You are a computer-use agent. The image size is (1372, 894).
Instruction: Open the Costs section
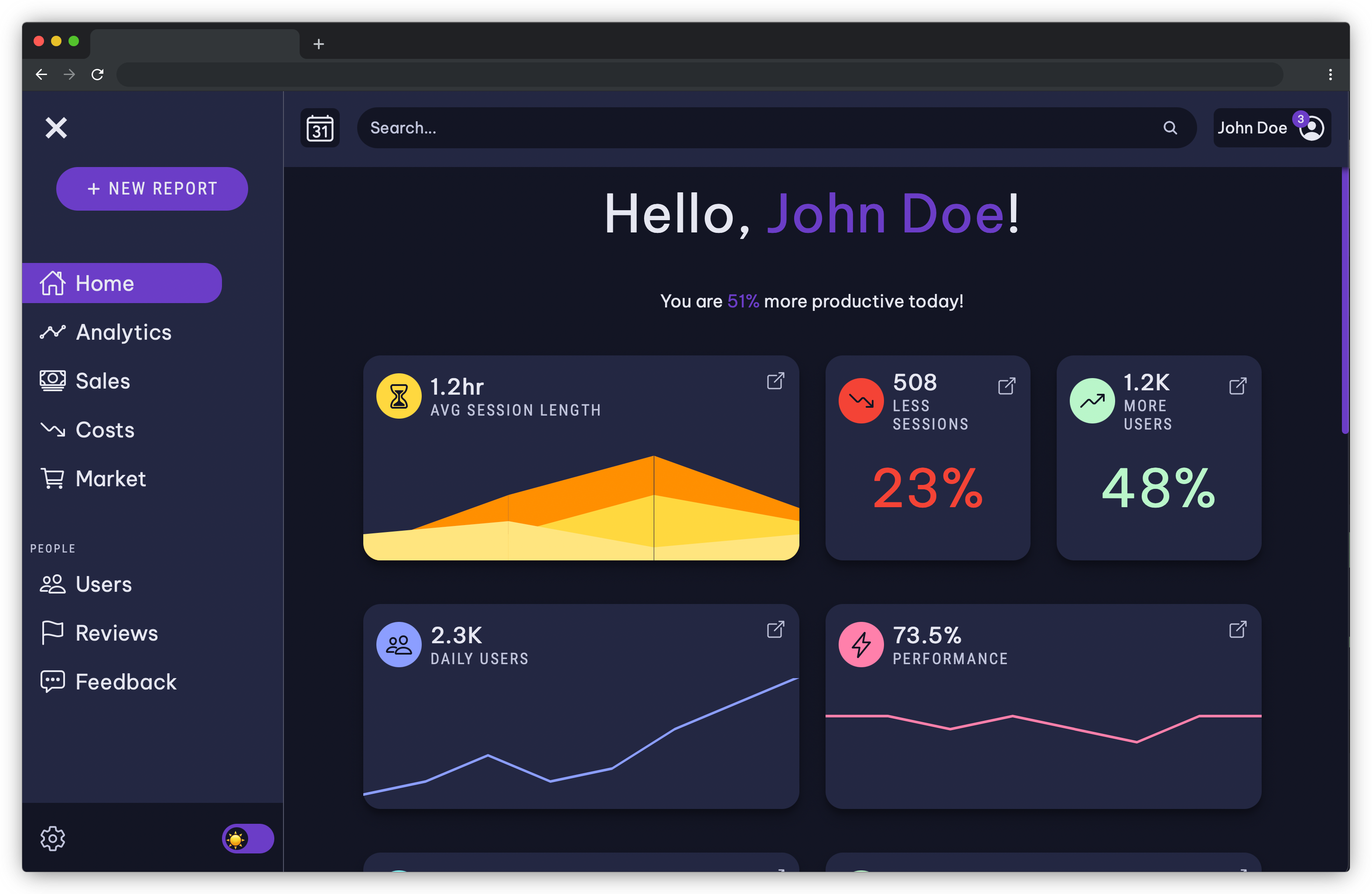coord(104,430)
